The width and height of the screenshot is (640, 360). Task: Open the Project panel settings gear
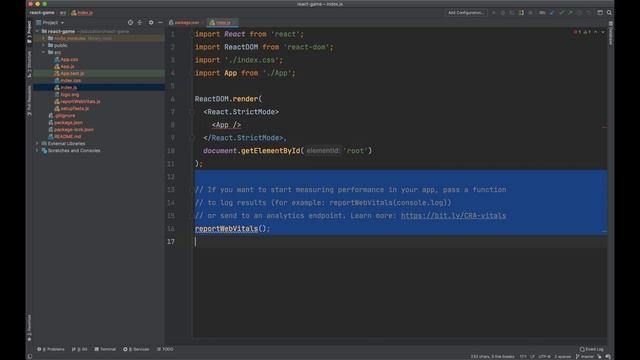click(x=151, y=23)
